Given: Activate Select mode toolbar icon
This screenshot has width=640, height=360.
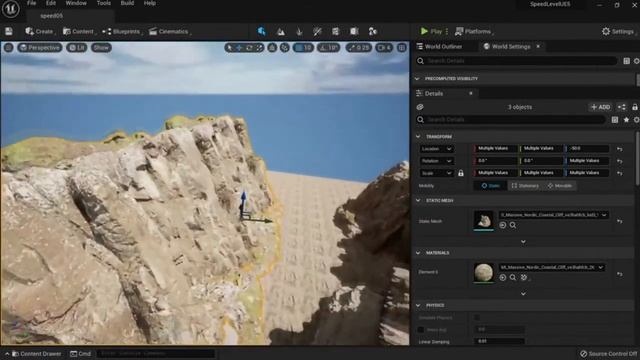Looking at the screenshot, I should tap(262, 31).
